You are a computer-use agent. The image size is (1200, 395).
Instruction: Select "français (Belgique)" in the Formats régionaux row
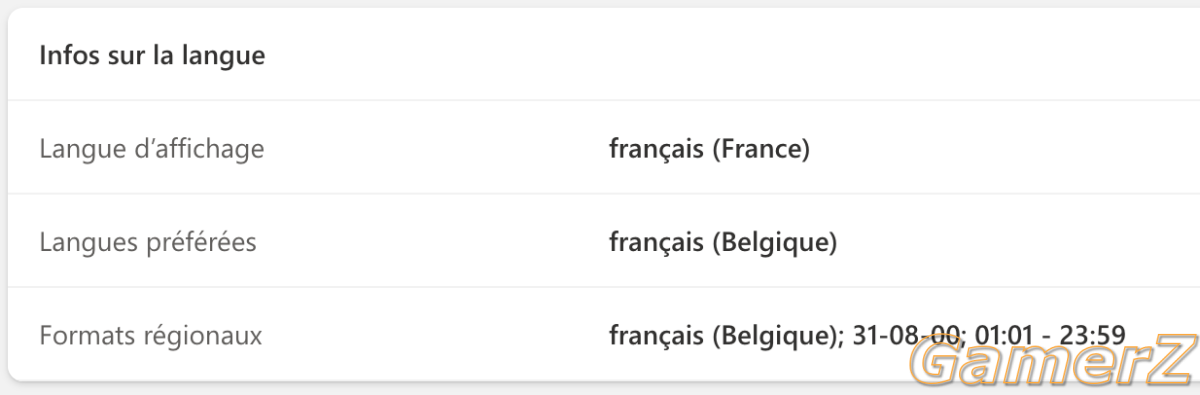(x=724, y=336)
